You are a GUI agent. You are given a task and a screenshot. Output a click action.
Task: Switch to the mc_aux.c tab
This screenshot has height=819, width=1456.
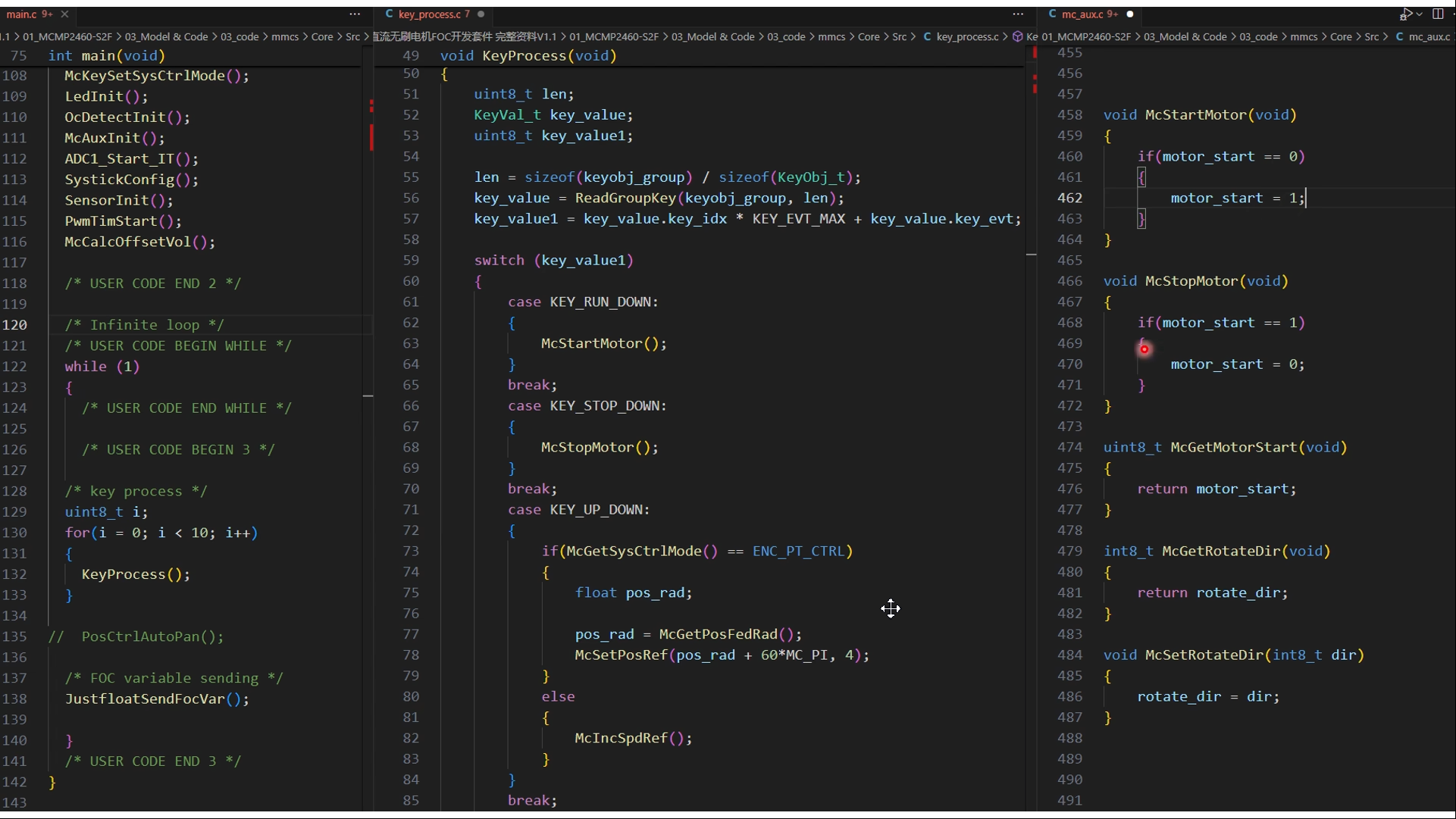(1082, 14)
